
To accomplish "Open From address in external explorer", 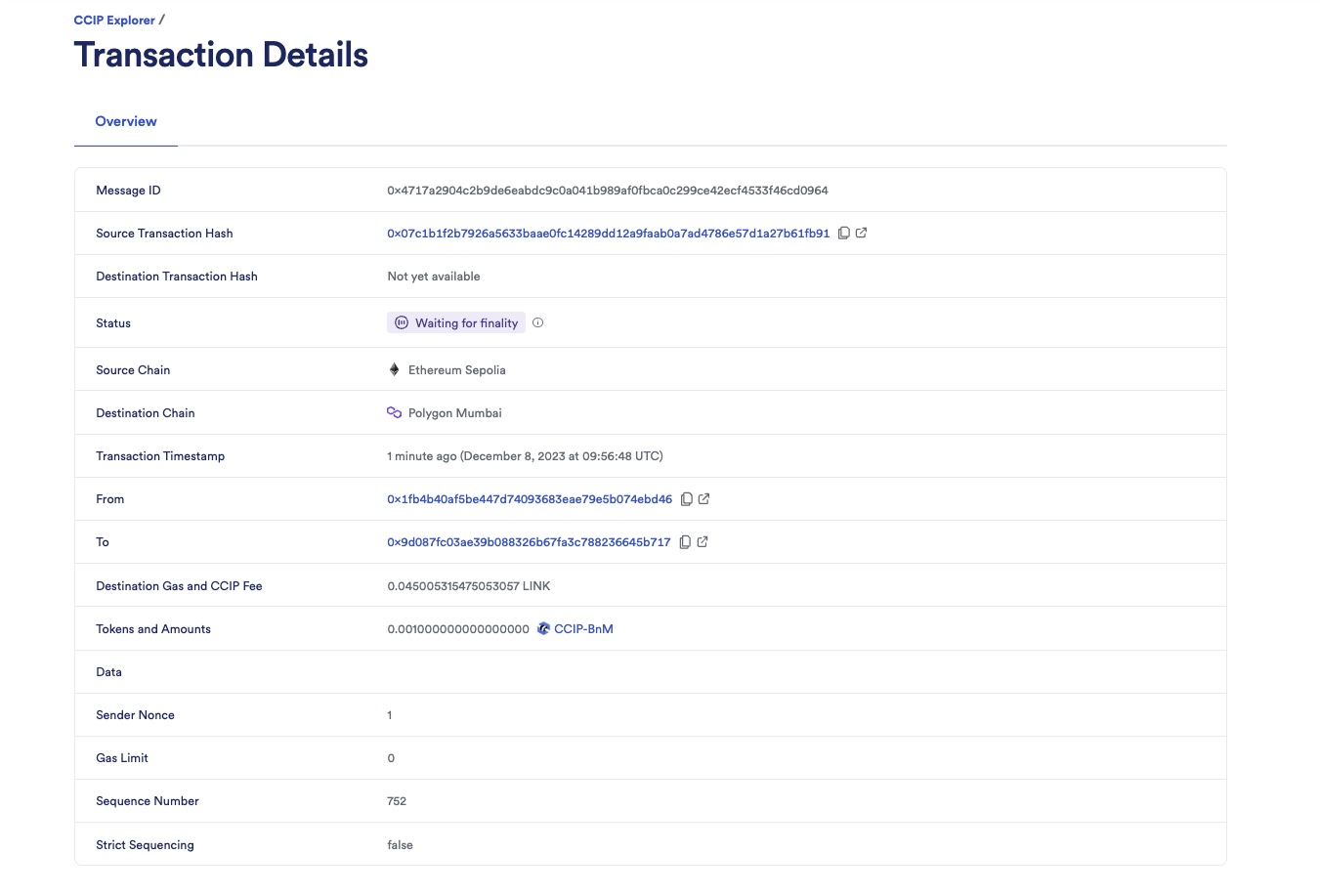I will 704,498.
